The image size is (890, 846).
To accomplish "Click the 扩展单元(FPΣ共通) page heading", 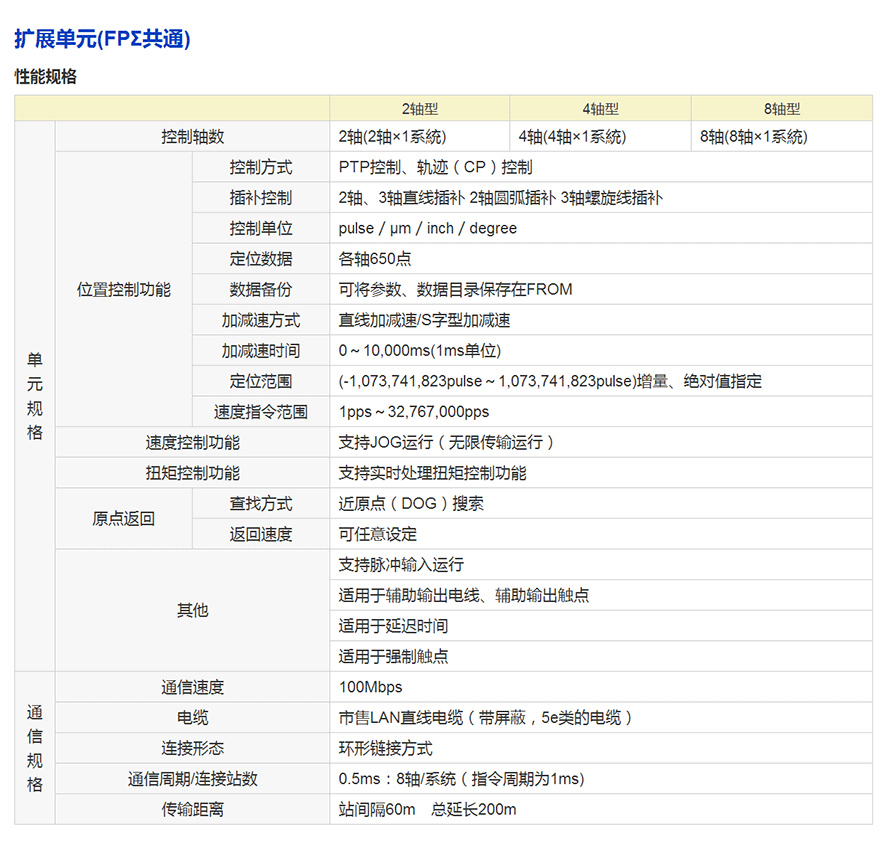I will tap(102, 40).
